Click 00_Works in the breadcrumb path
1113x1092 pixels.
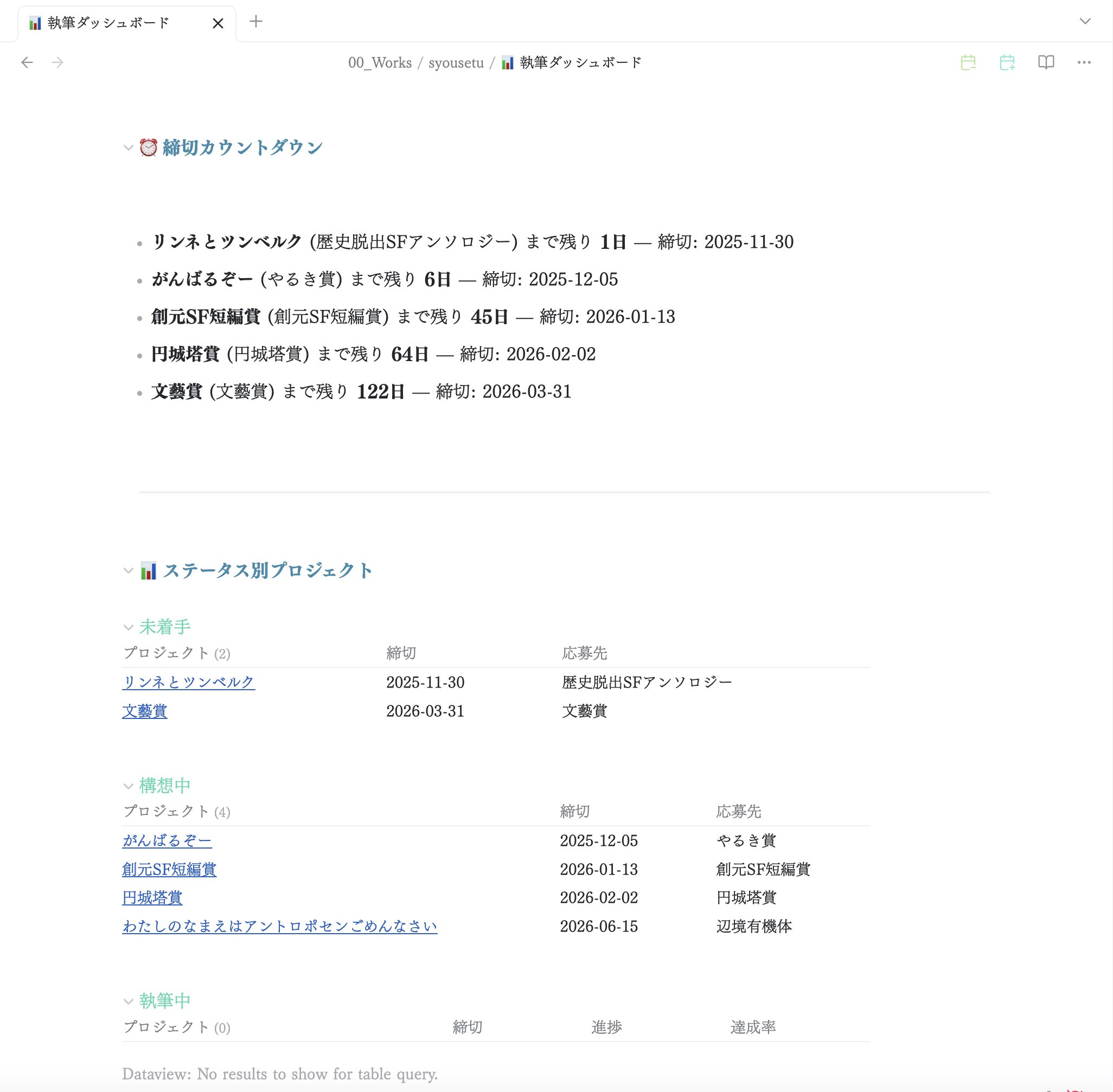tap(379, 63)
